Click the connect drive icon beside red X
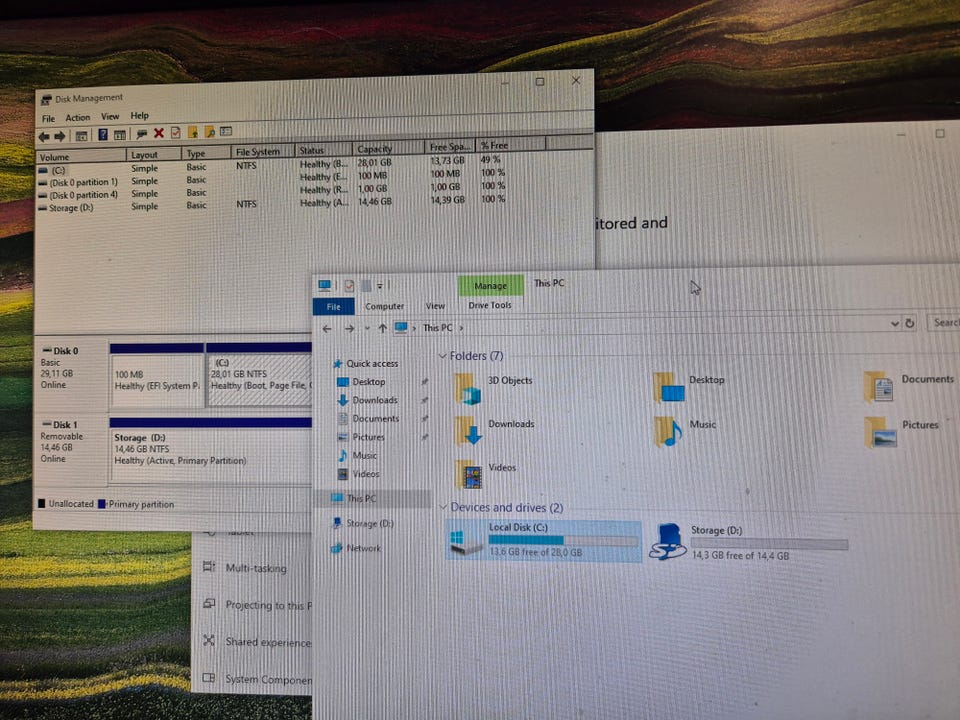 (x=142, y=133)
